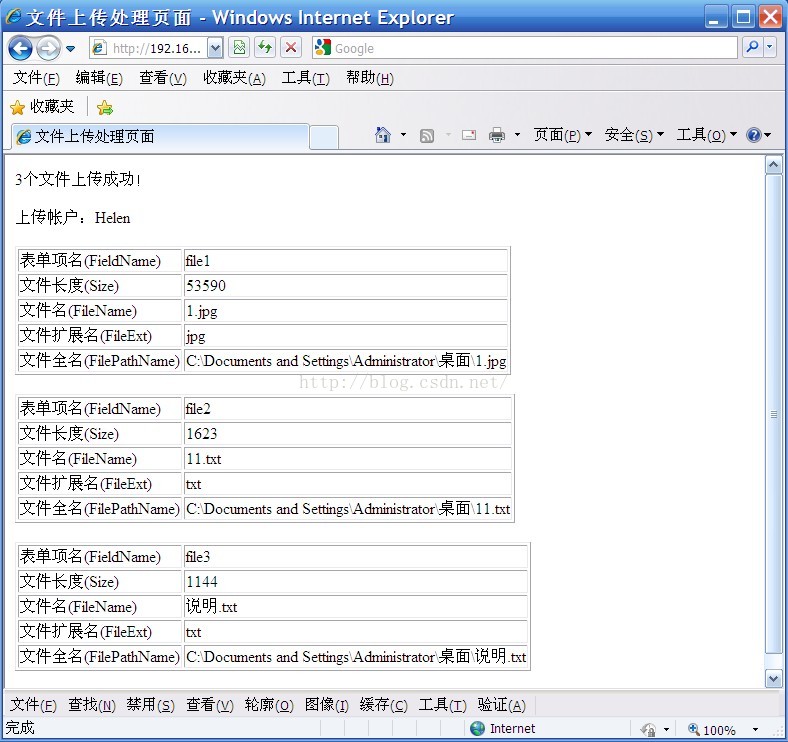Click Internet Explorer logo in title bar
Image resolution: width=788 pixels, height=742 pixels.
click(13, 16)
